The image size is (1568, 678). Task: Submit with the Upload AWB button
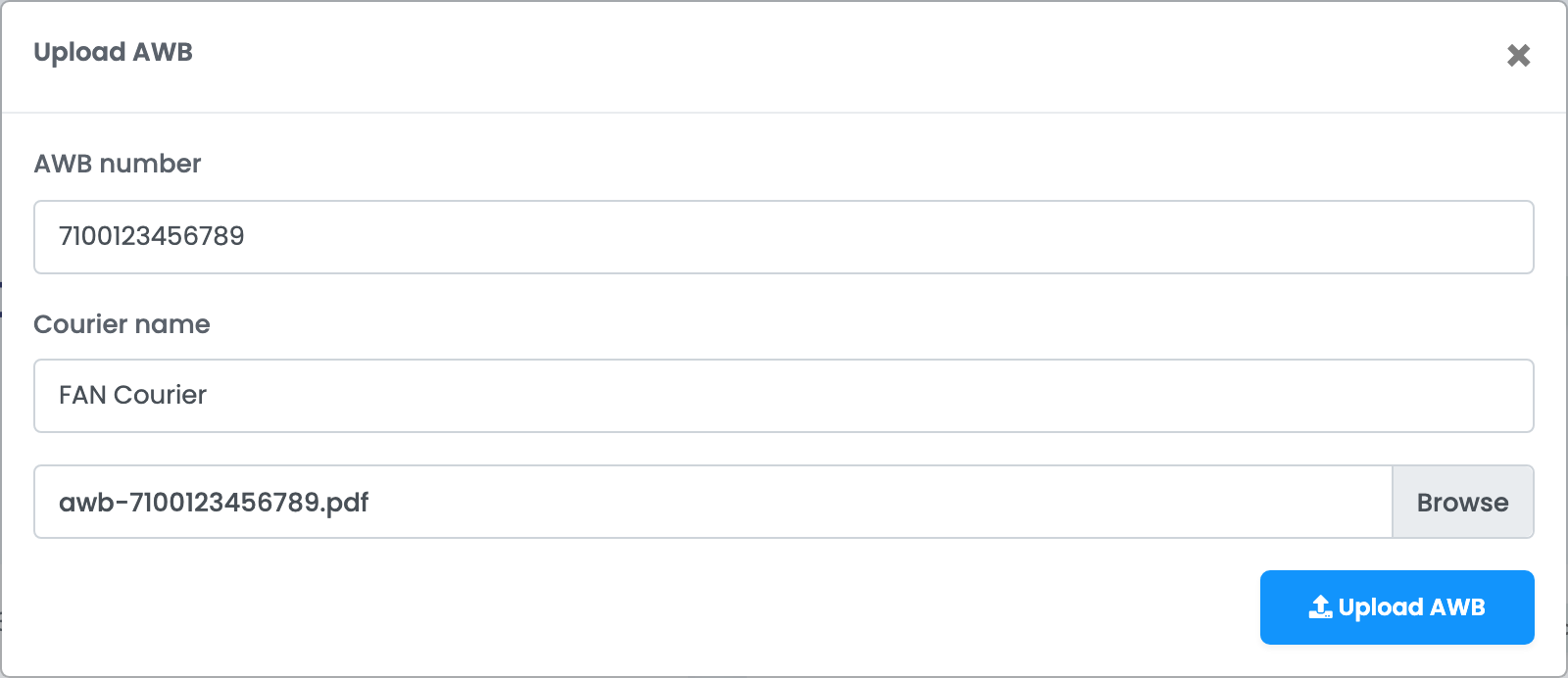[1396, 607]
